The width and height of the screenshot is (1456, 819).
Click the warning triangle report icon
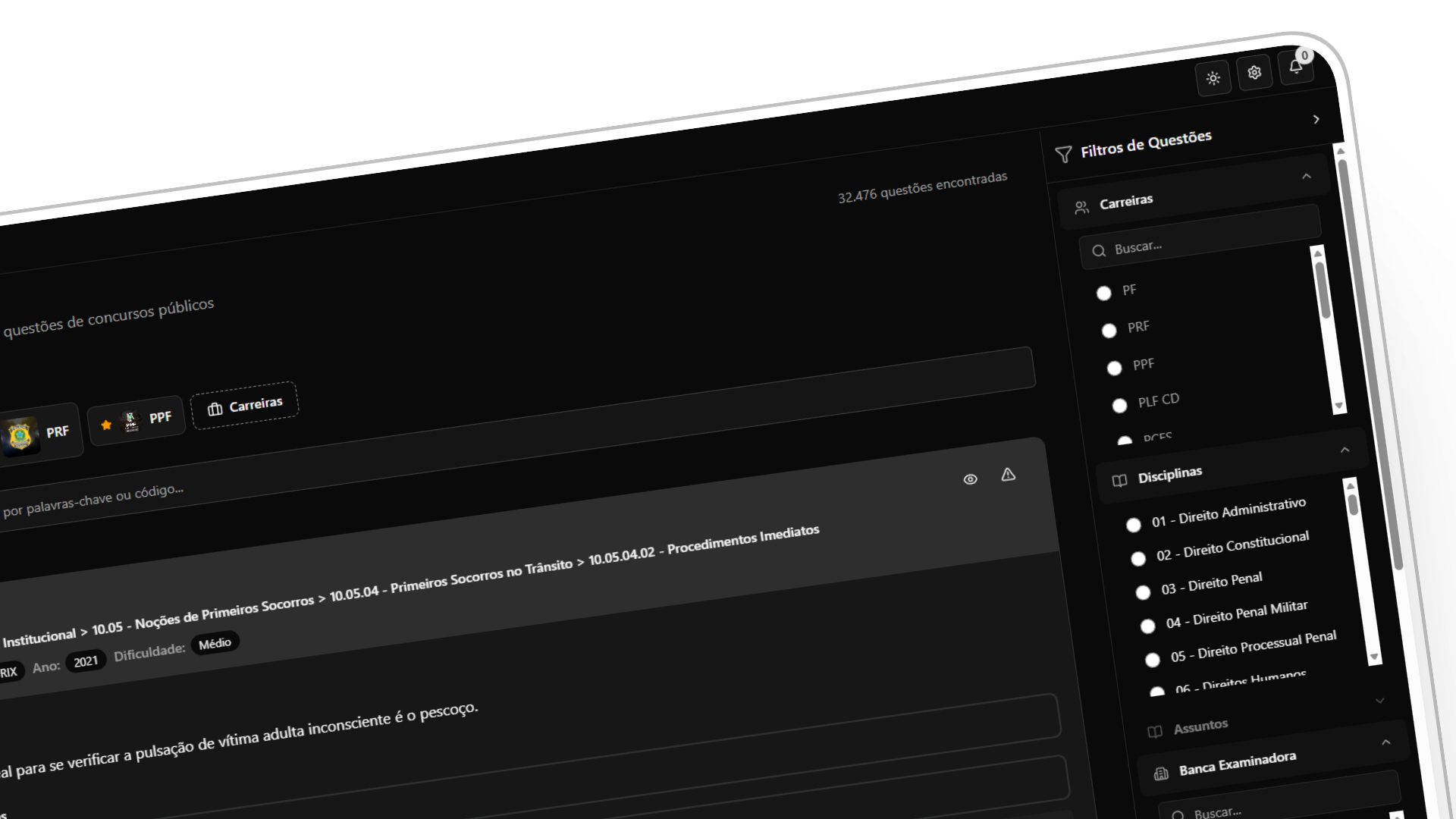[1008, 475]
